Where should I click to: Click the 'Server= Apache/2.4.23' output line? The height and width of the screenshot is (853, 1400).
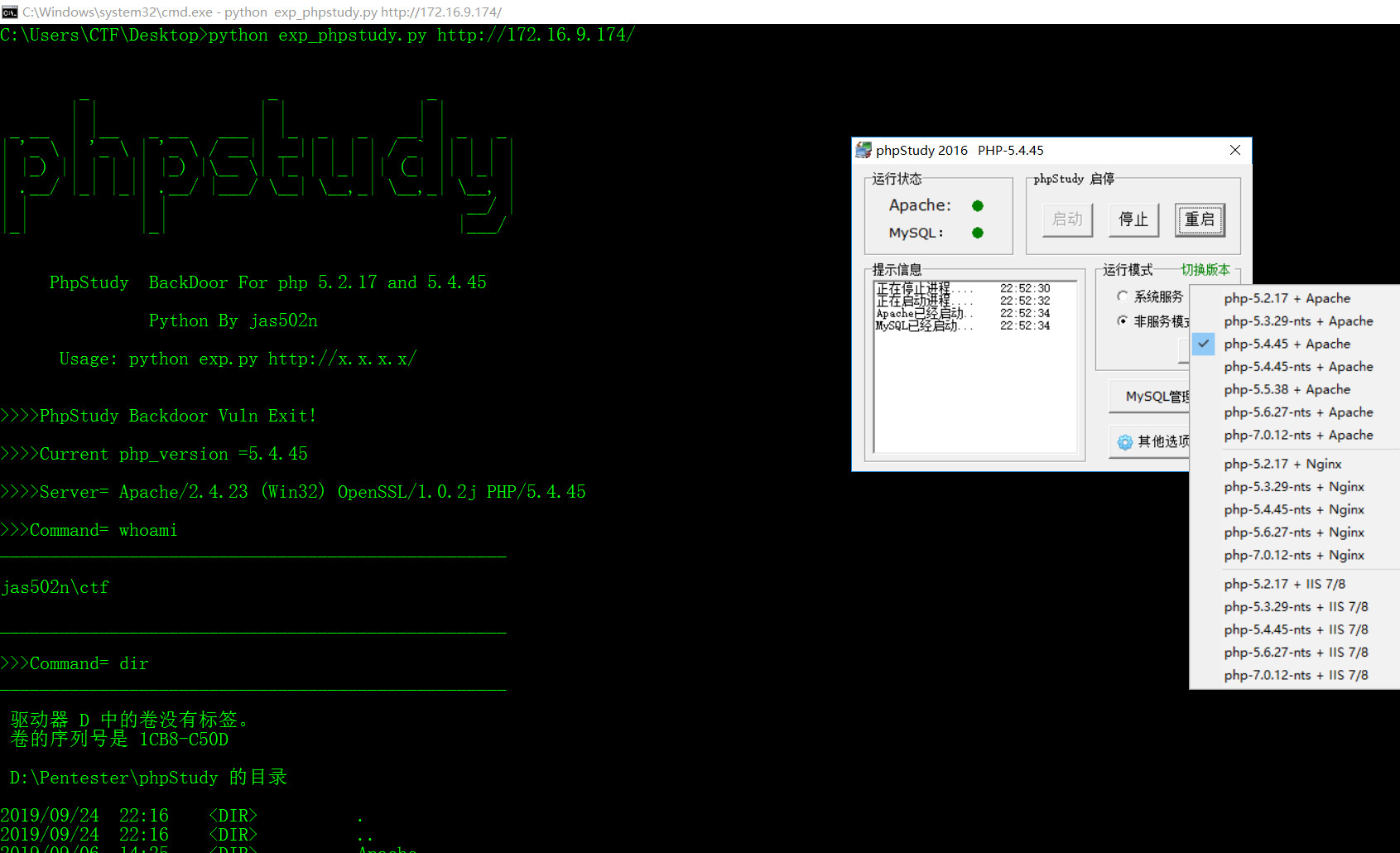click(x=293, y=492)
